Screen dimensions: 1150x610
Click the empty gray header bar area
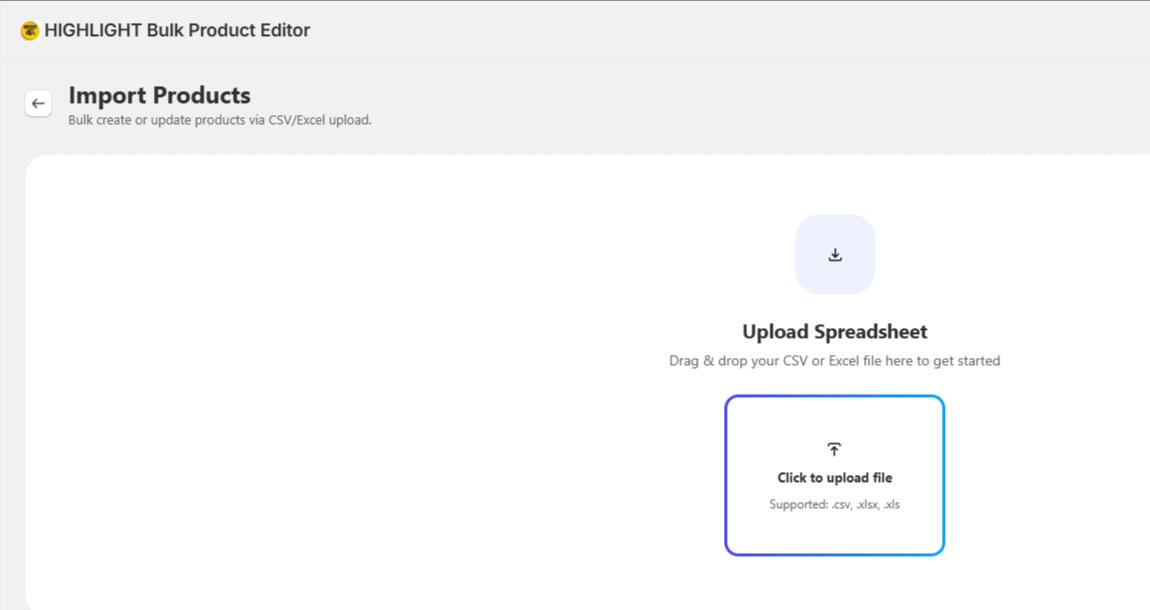733,31
